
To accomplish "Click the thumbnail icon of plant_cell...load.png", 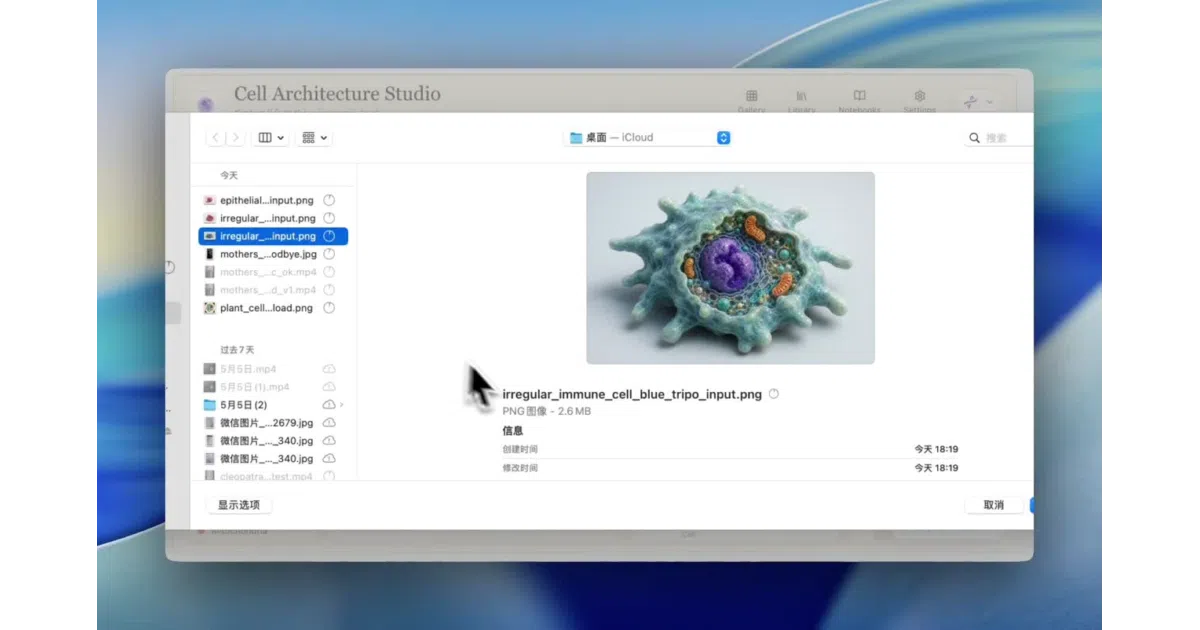I will (210, 308).
